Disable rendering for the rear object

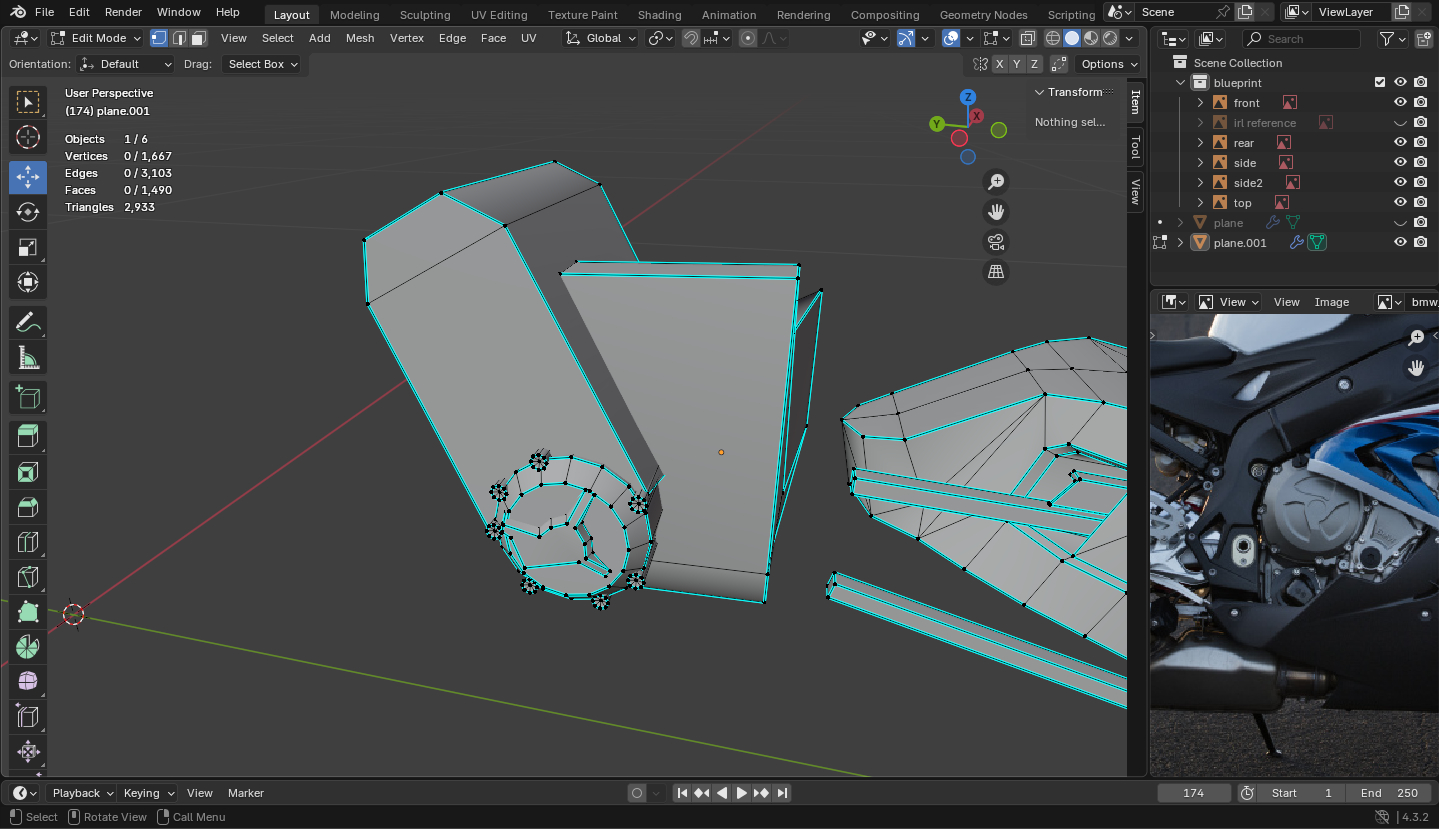1420,143
